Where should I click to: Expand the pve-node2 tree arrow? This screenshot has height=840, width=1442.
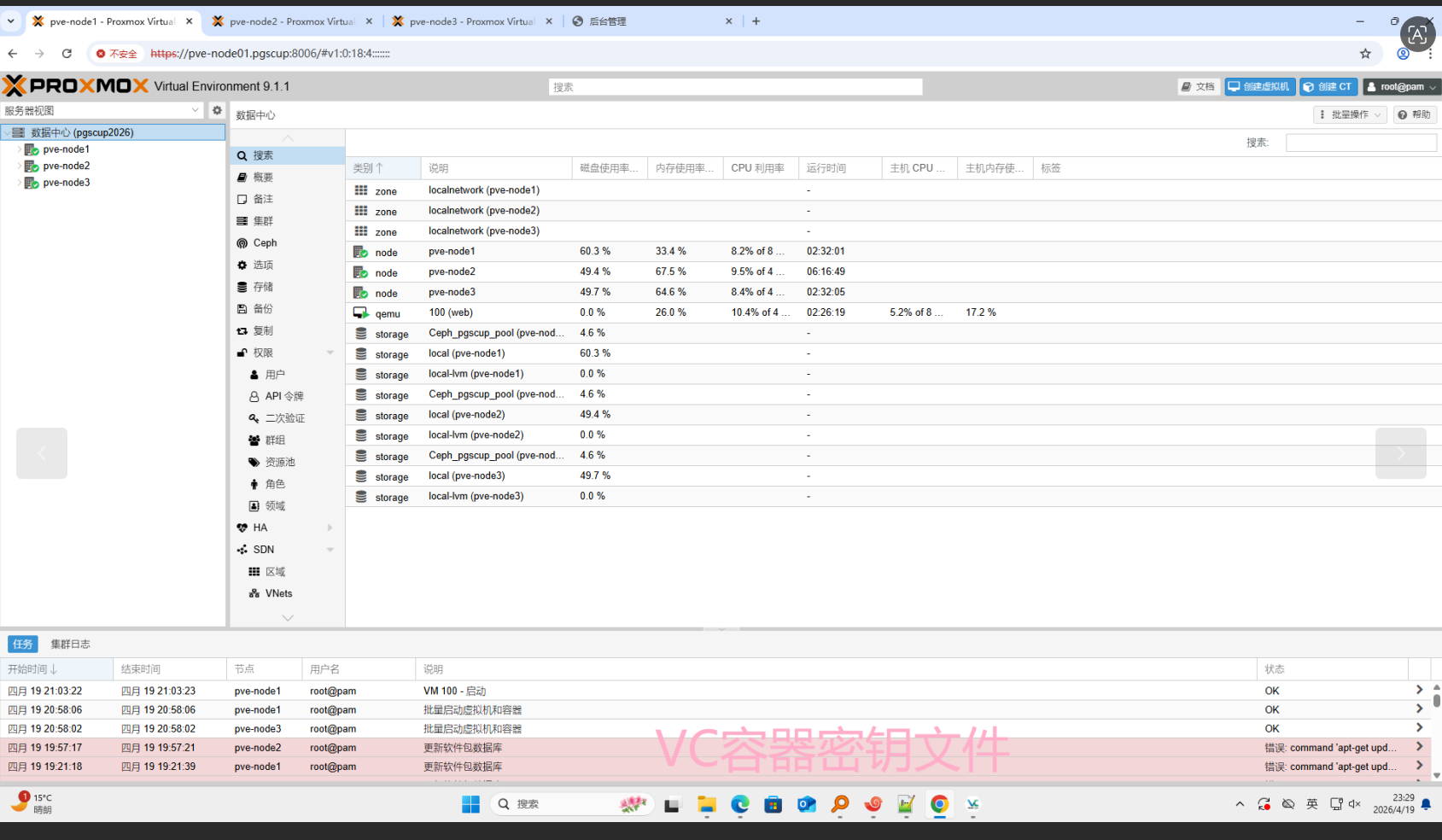click(20, 166)
